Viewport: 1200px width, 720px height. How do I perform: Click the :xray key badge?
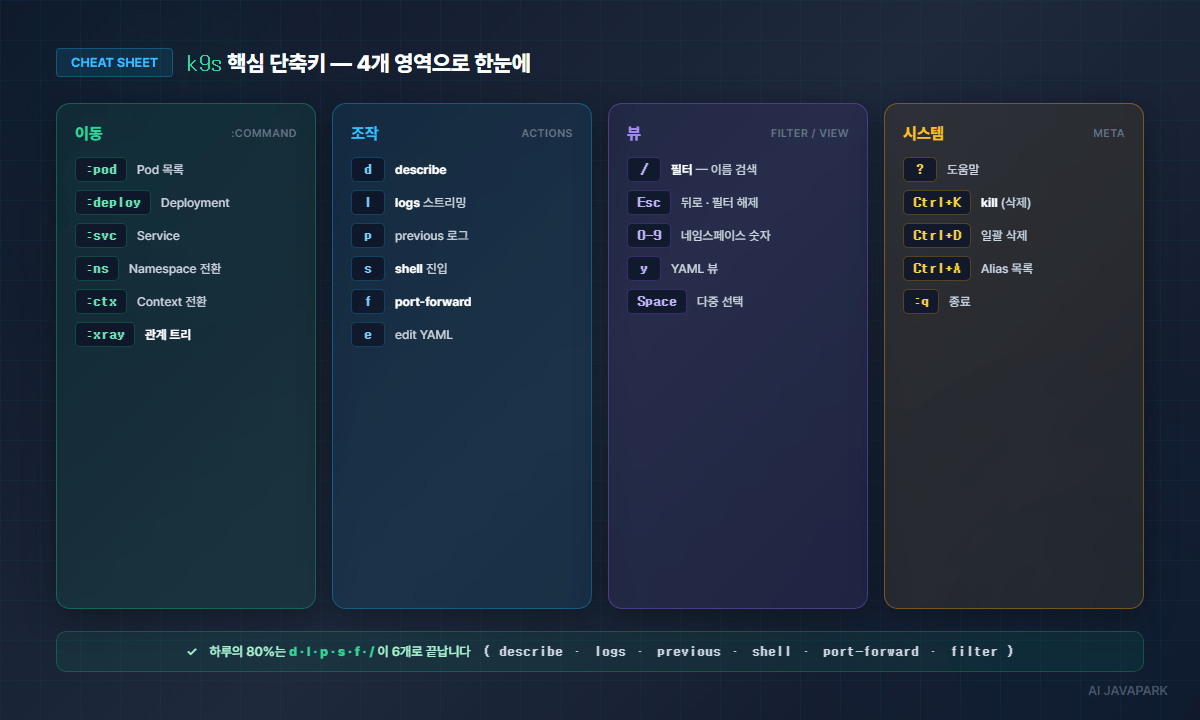(105, 335)
